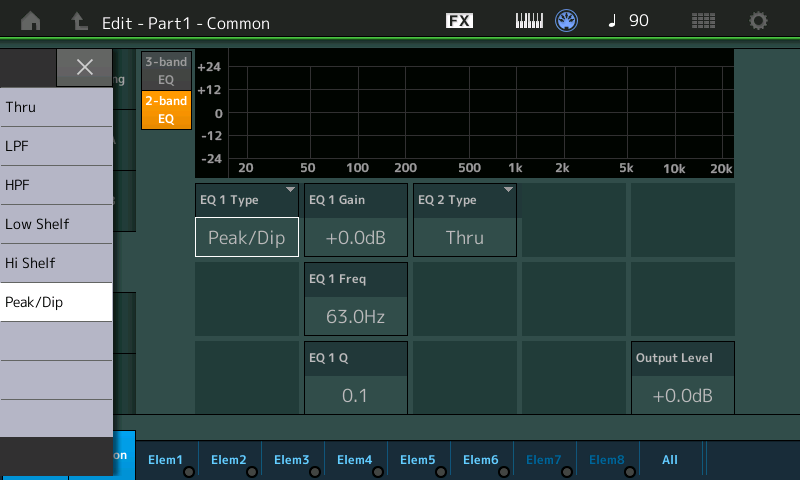Choose Low Shelf from the list
800x480 pixels.
56,224
